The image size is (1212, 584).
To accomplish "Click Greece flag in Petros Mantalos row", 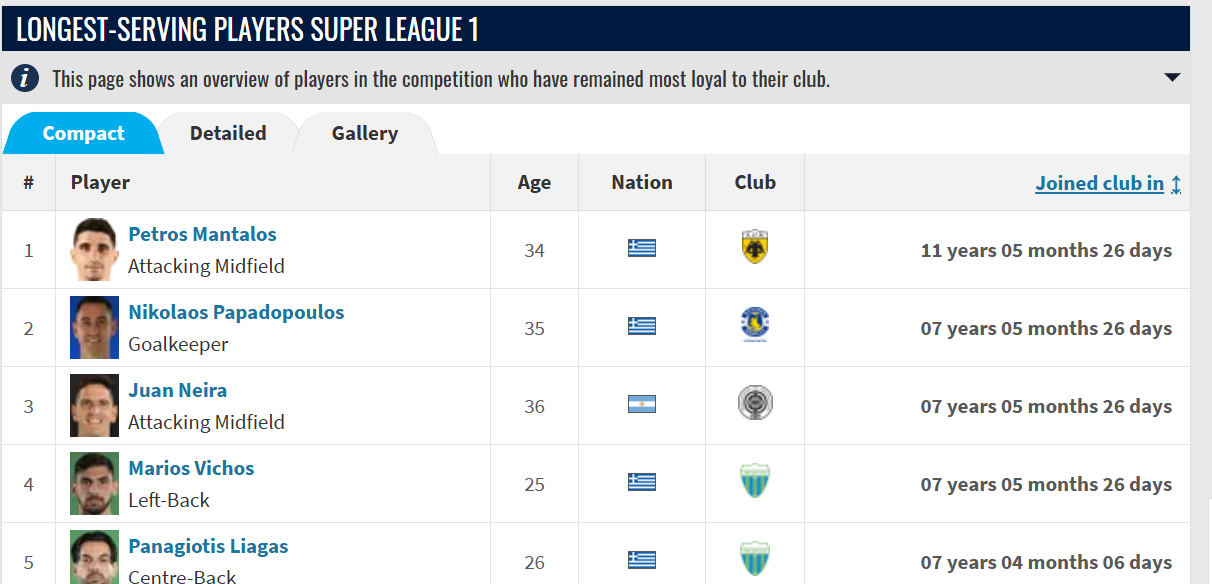I will (x=642, y=248).
